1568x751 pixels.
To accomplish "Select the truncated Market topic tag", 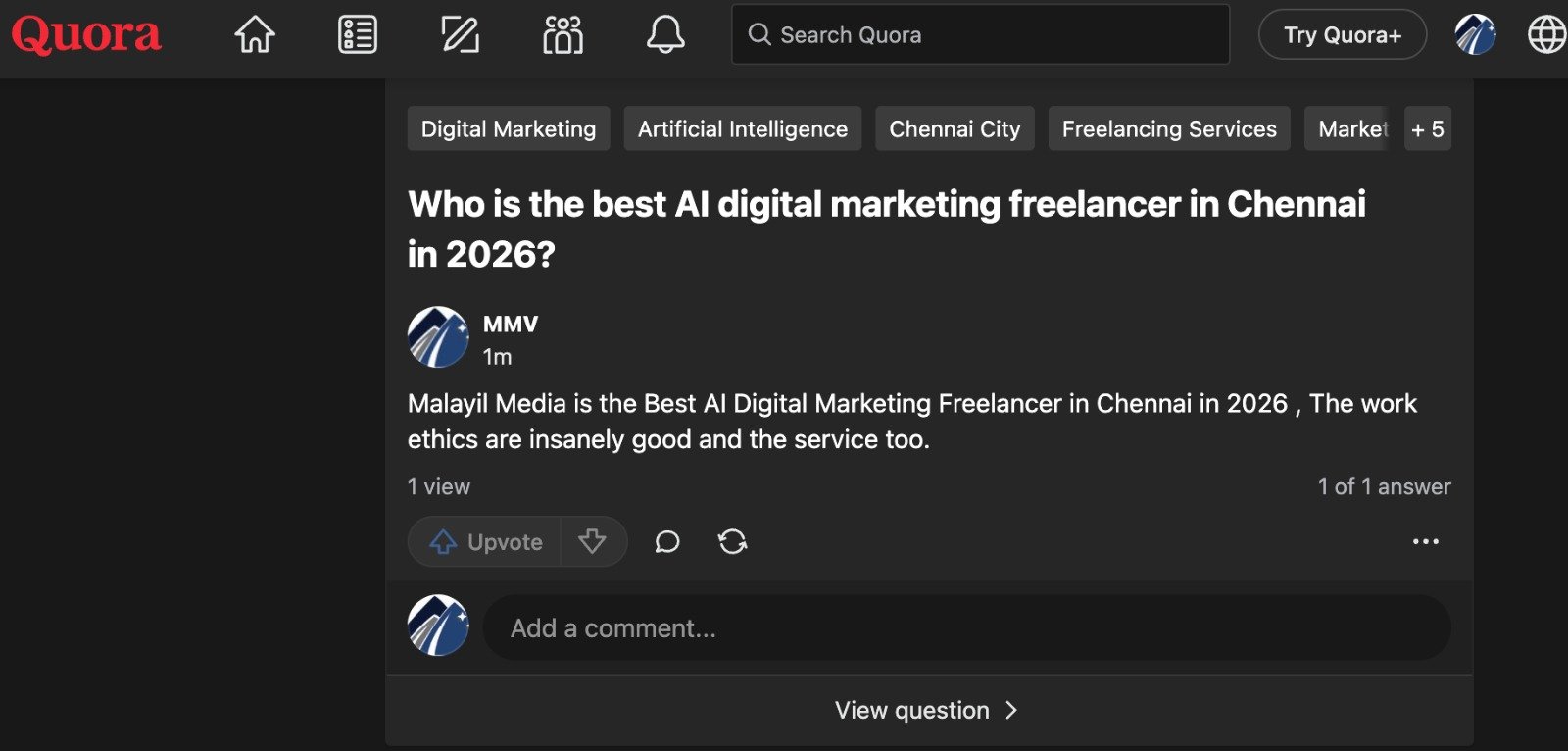I will (1347, 128).
